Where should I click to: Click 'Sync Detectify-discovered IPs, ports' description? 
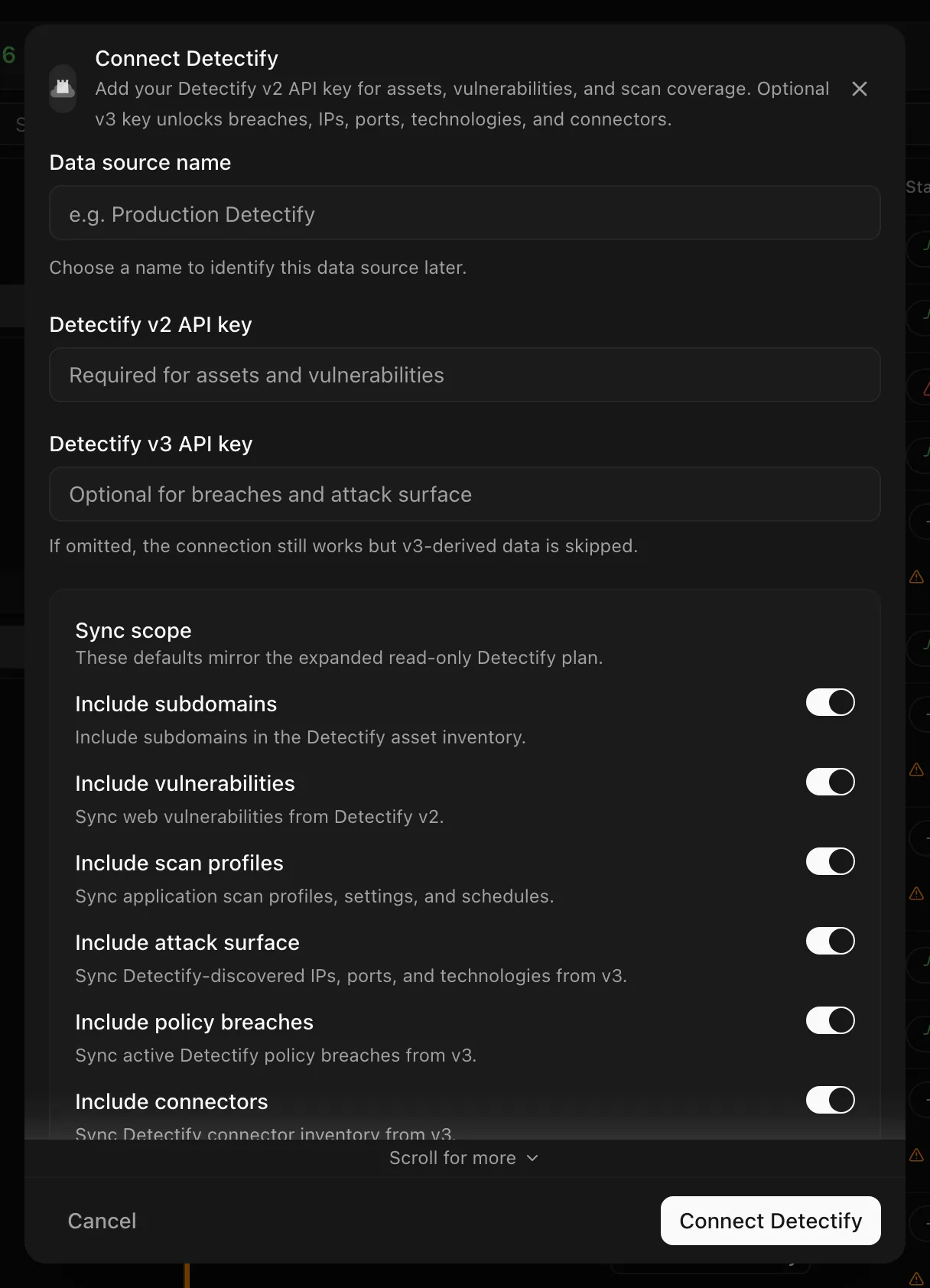tap(351, 976)
